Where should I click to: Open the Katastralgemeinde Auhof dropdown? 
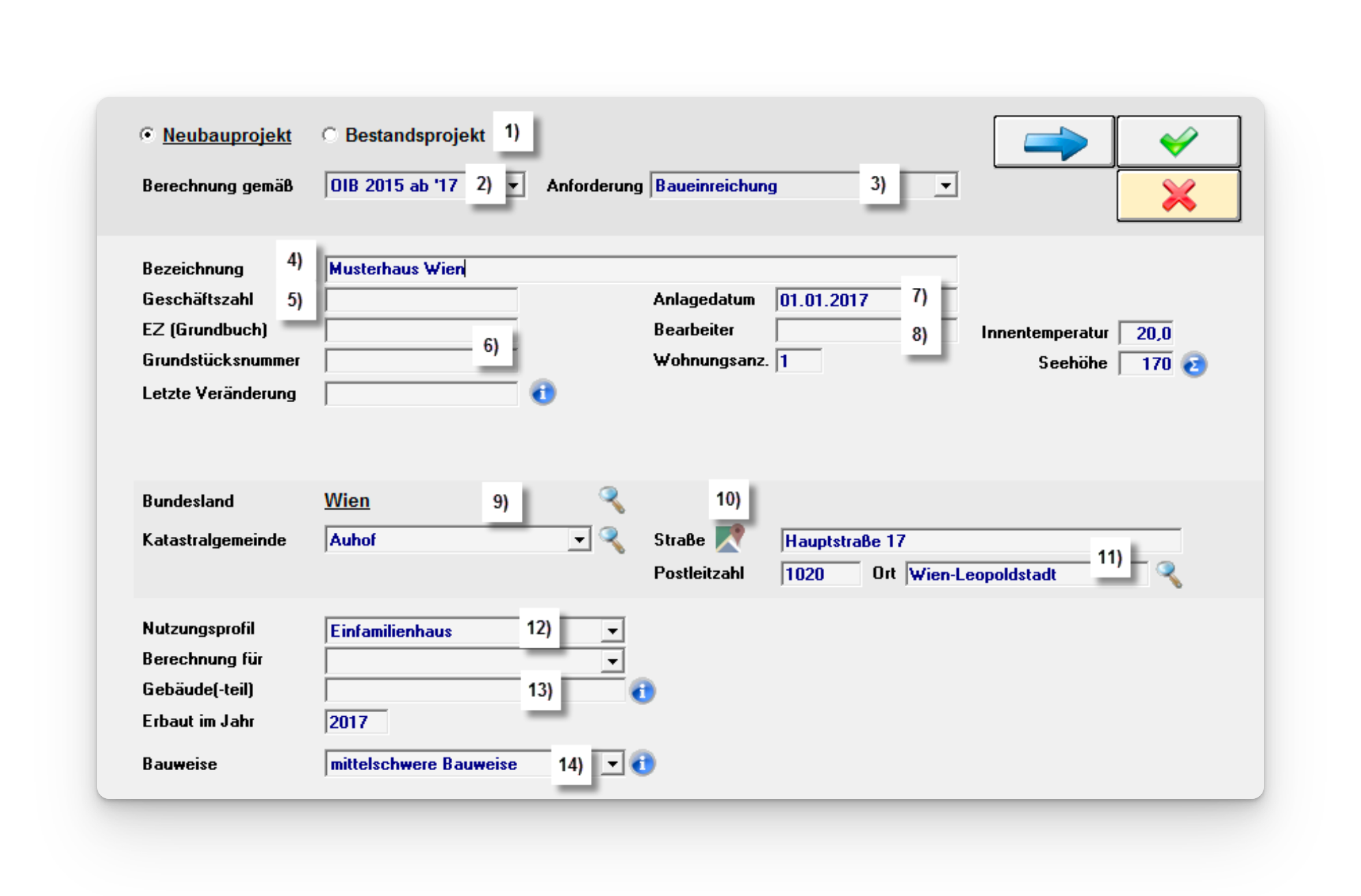[x=579, y=540]
